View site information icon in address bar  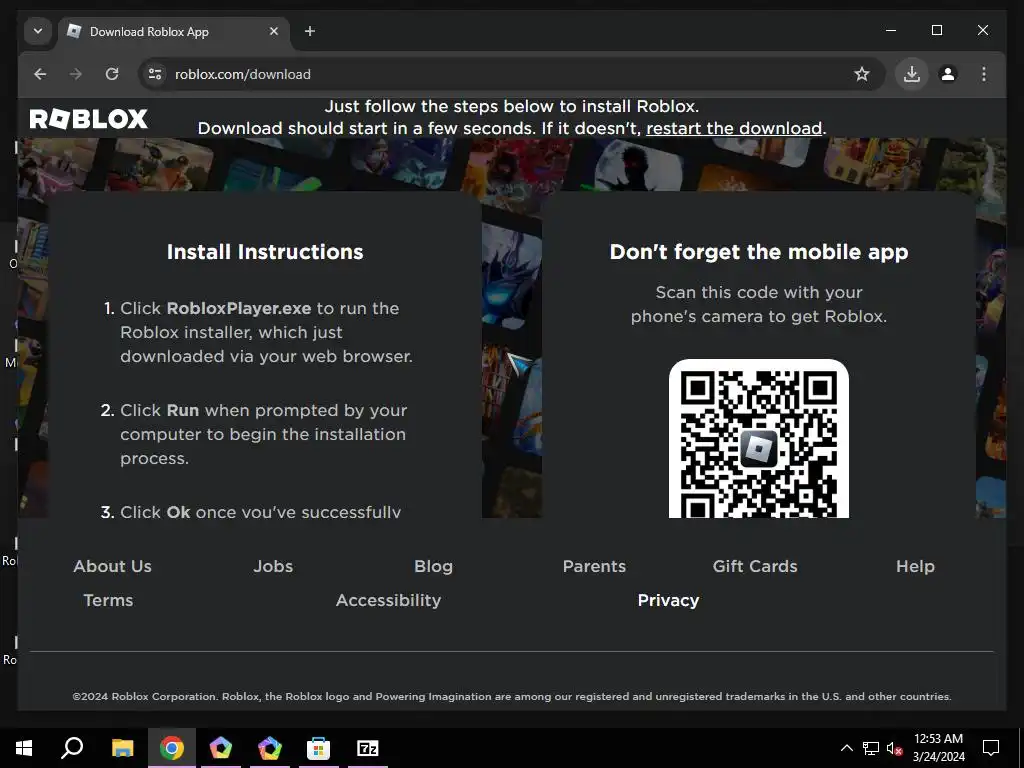155,74
